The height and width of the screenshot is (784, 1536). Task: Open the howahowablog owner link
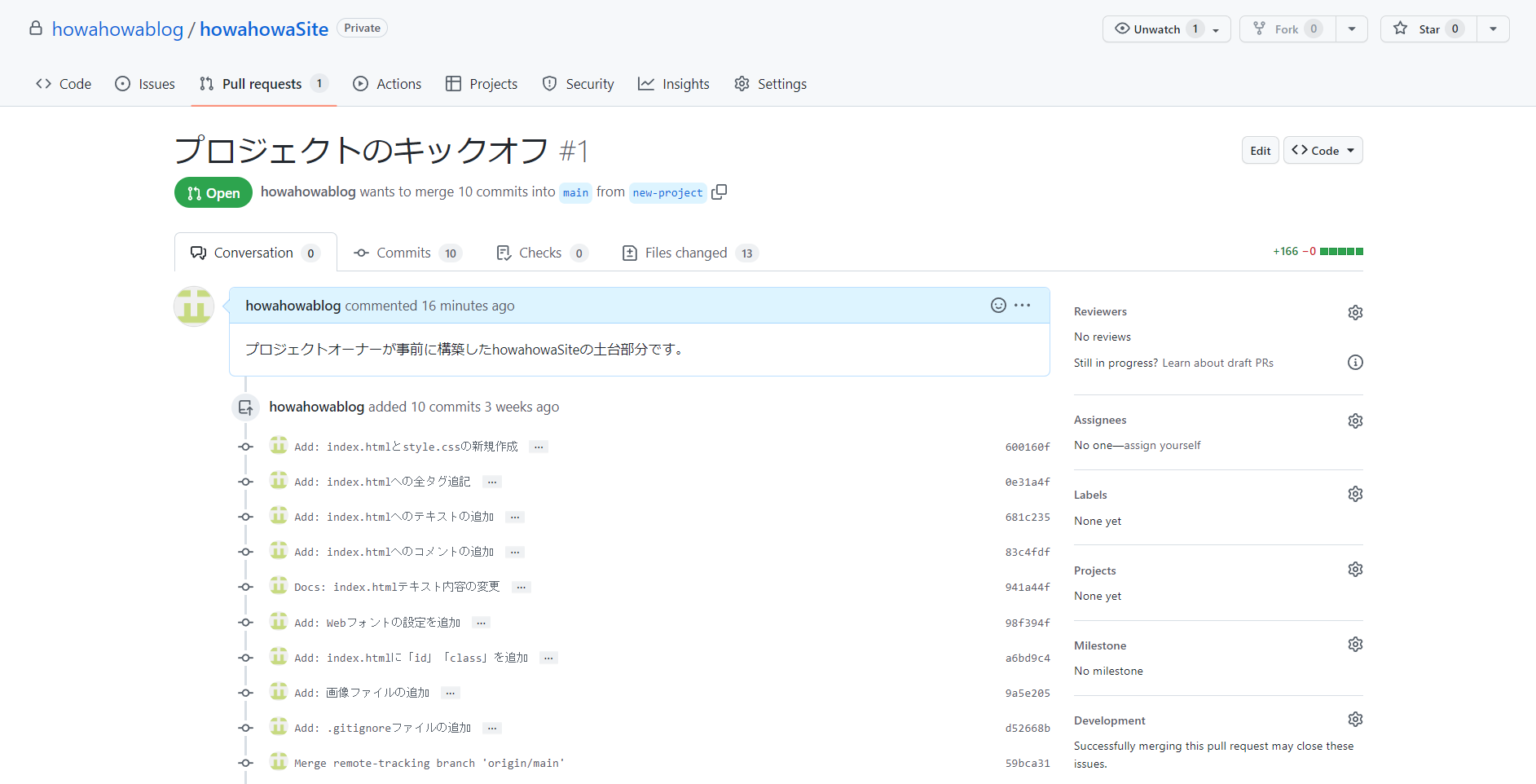point(117,29)
